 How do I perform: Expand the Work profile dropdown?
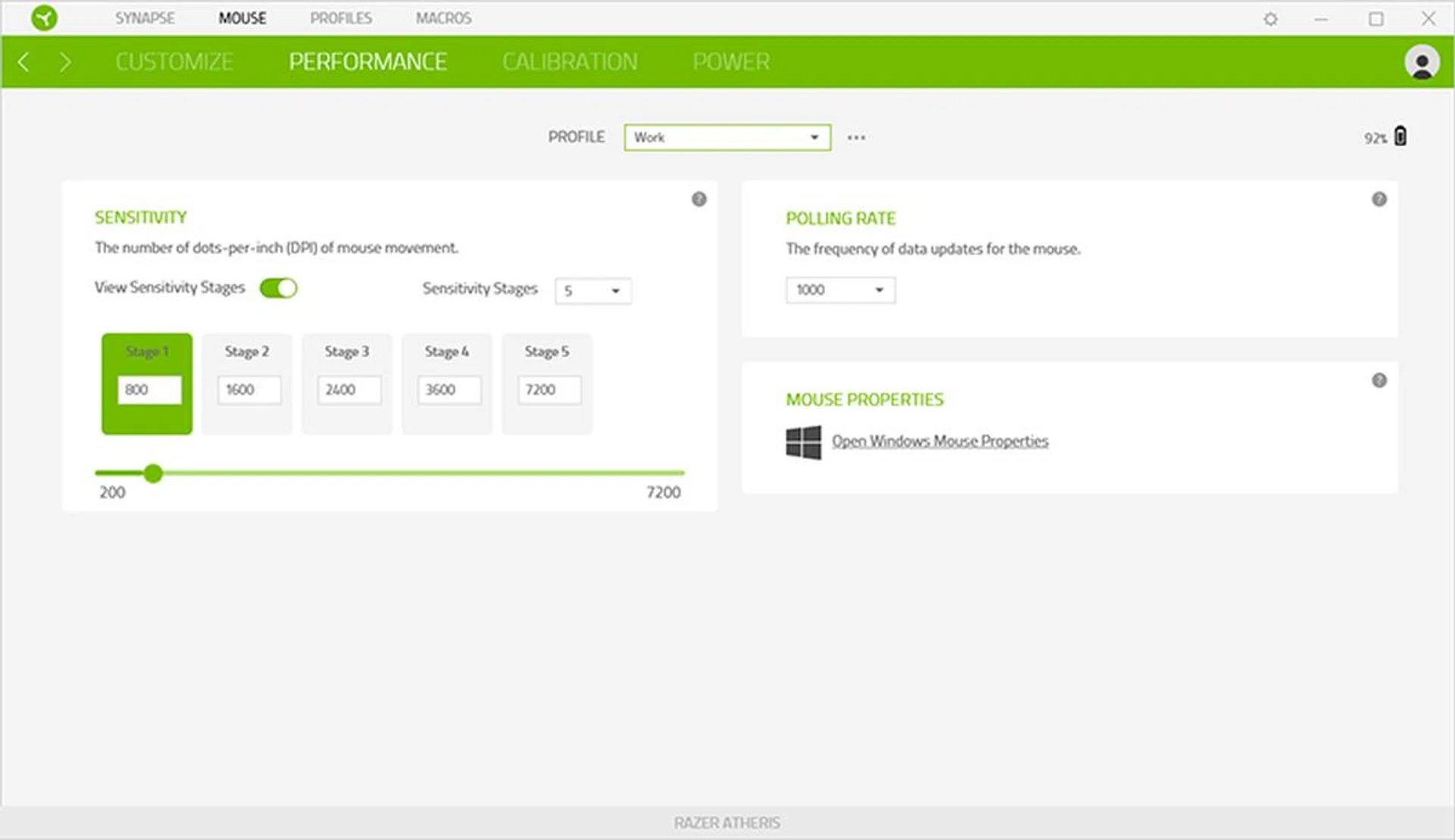pos(727,138)
